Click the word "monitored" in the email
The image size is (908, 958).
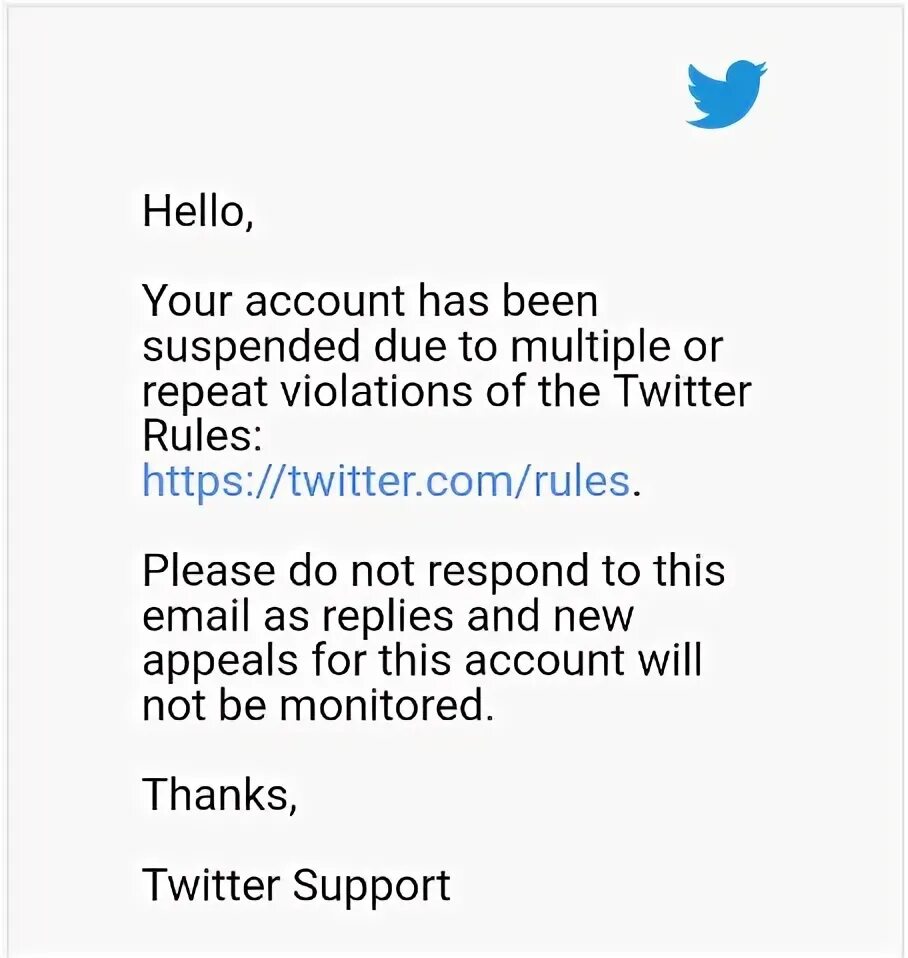pos(383,705)
